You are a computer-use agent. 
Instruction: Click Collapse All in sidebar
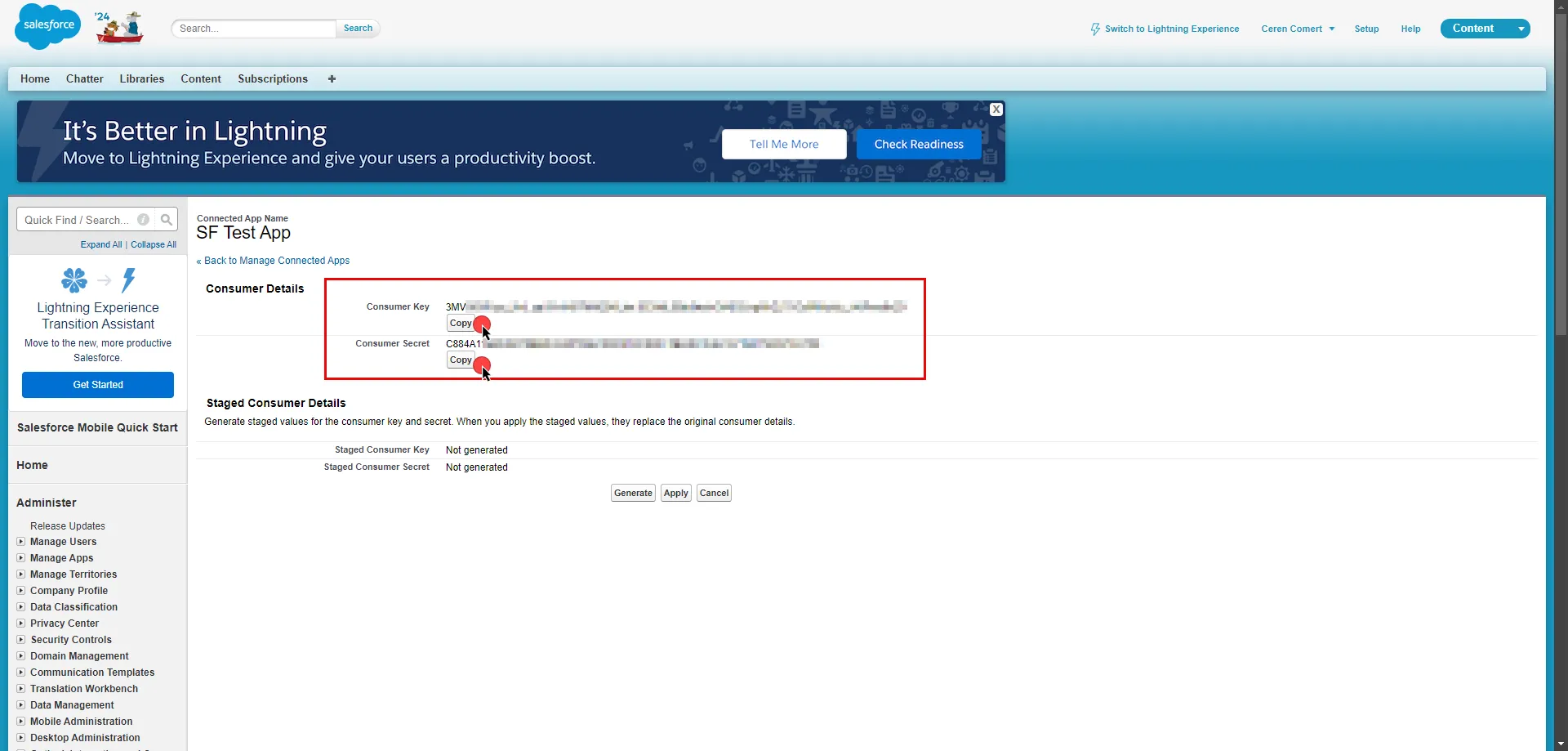click(154, 244)
